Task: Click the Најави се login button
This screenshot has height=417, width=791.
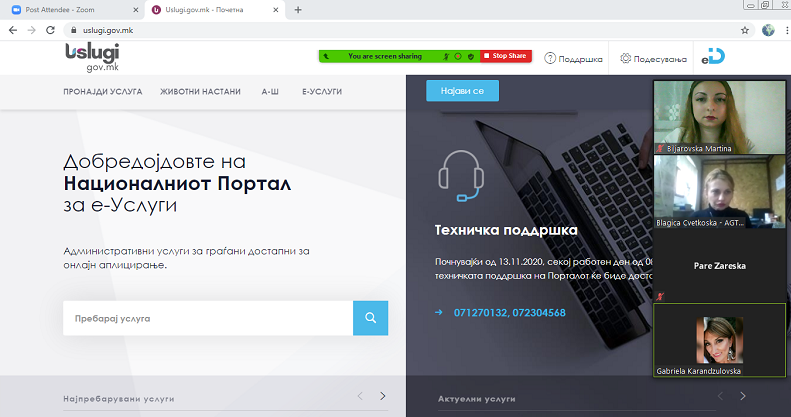Action: (x=462, y=91)
